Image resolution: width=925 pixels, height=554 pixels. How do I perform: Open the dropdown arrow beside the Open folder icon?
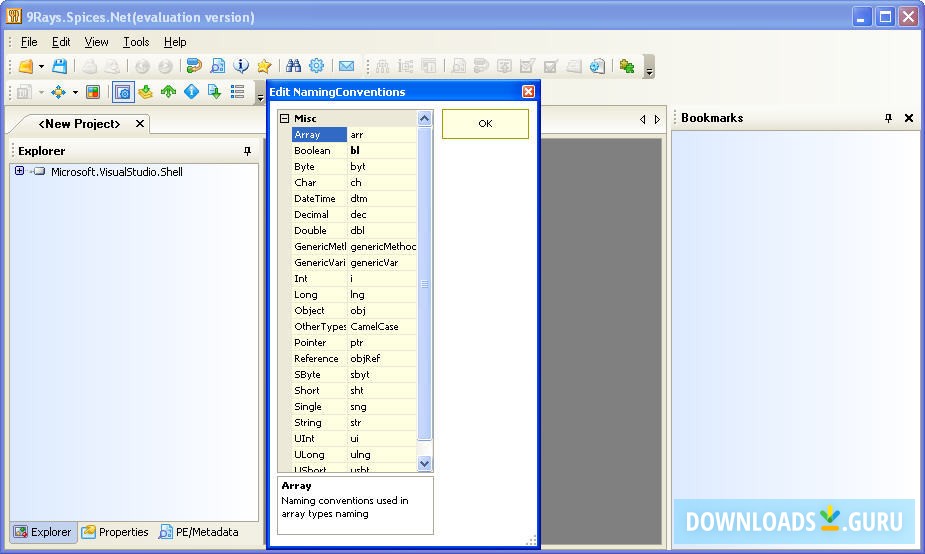pos(41,66)
